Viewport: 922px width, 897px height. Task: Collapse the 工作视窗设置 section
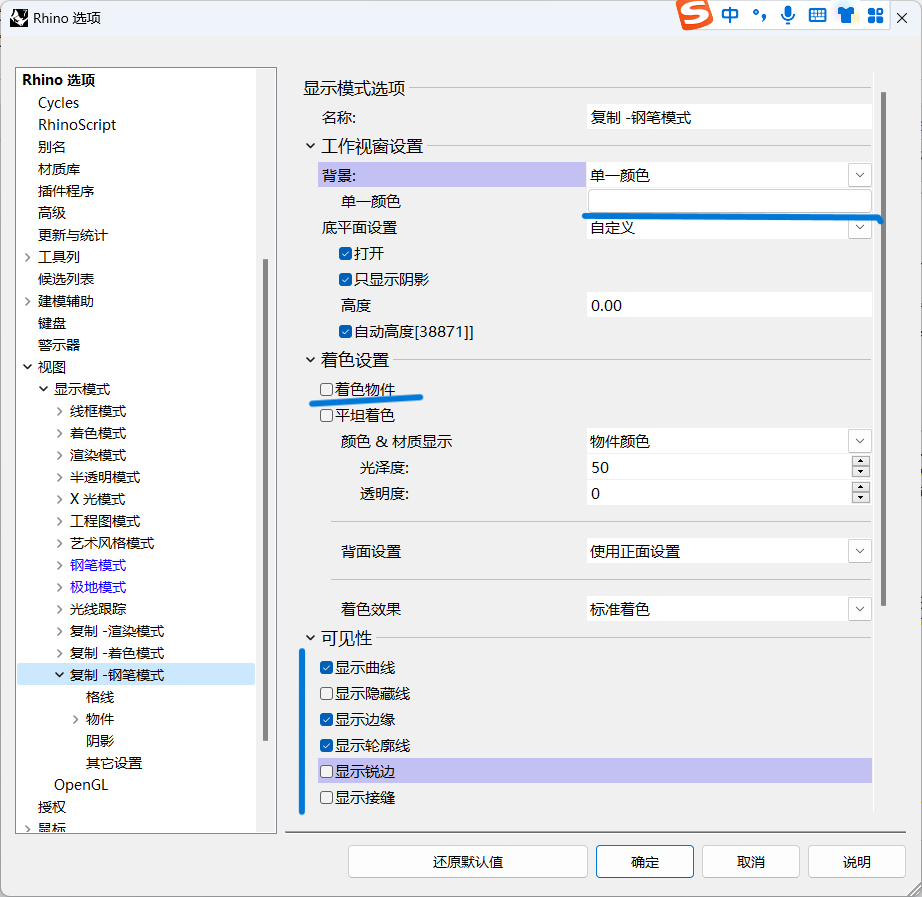pos(310,146)
